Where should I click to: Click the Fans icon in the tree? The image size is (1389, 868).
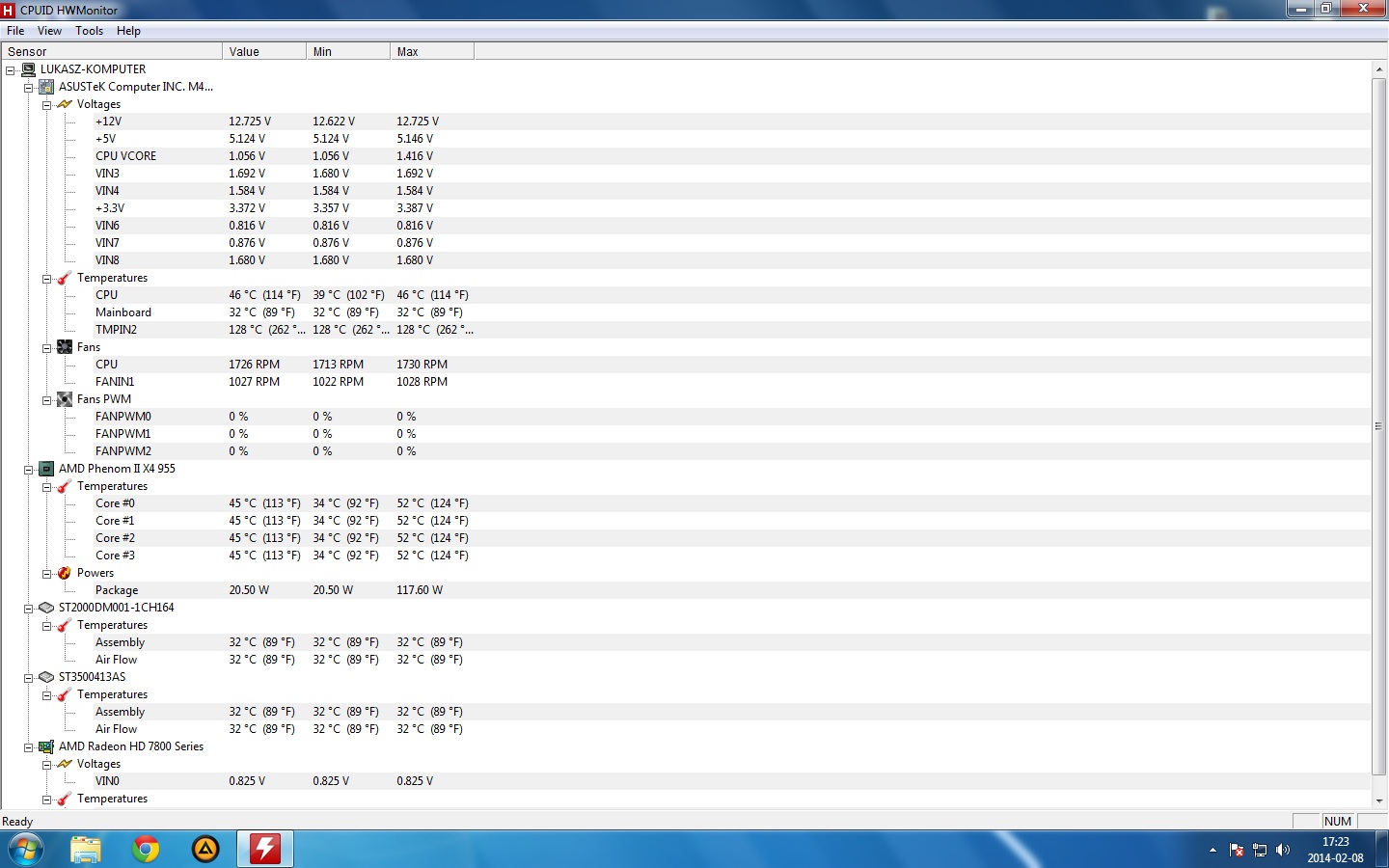tap(65, 347)
